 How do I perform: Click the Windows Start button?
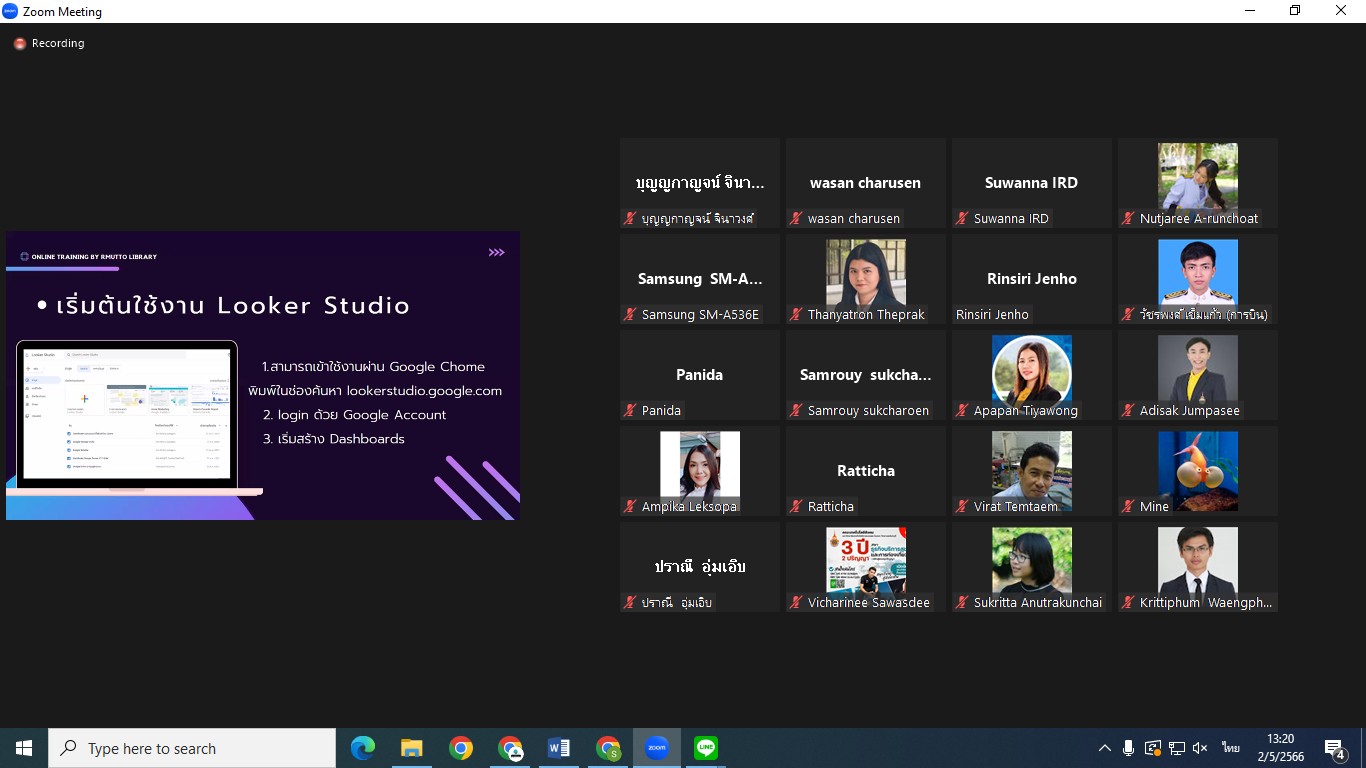(x=24, y=748)
